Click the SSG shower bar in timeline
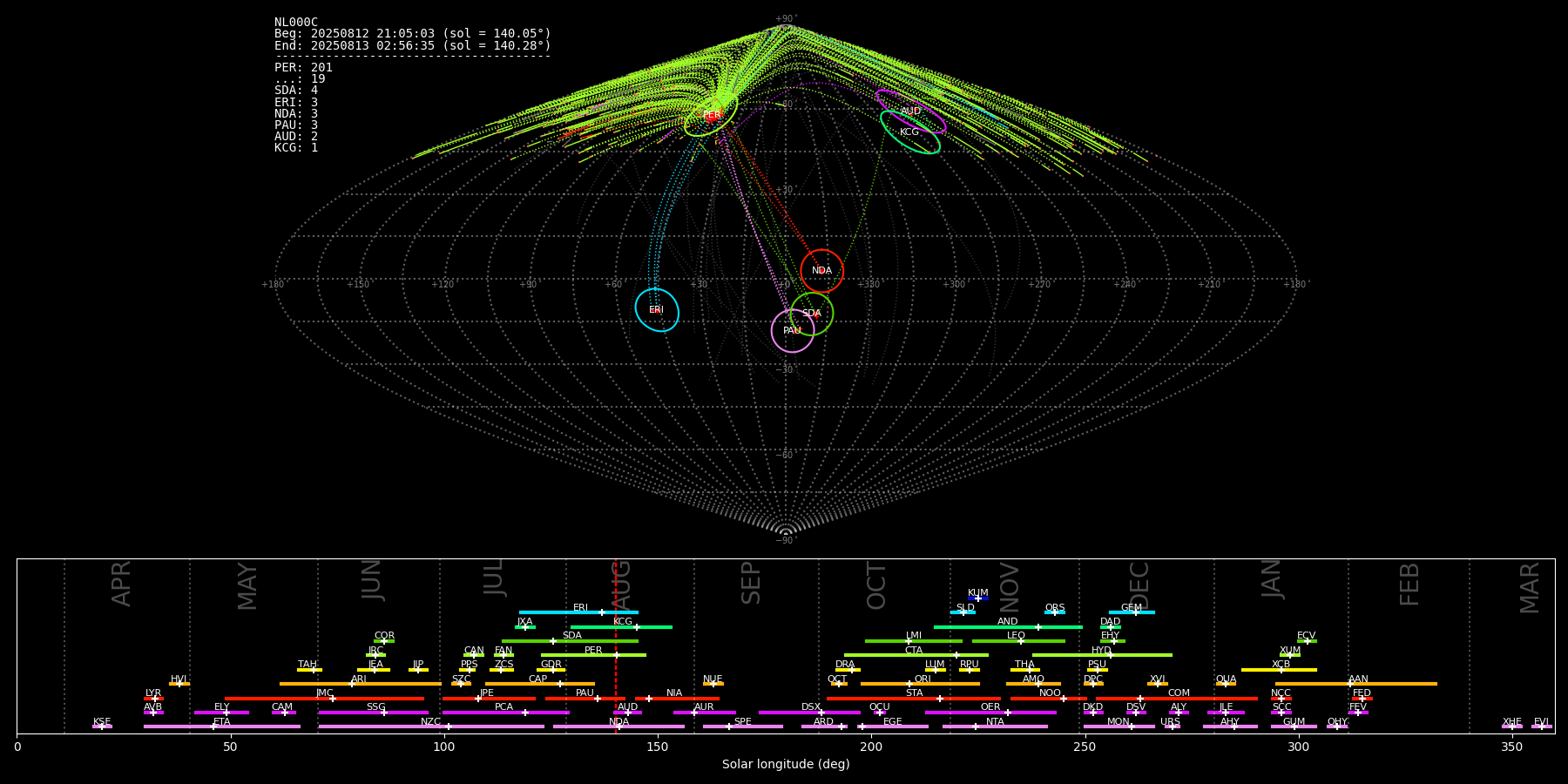This screenshot has height=784, width=1568. [373, 713]
